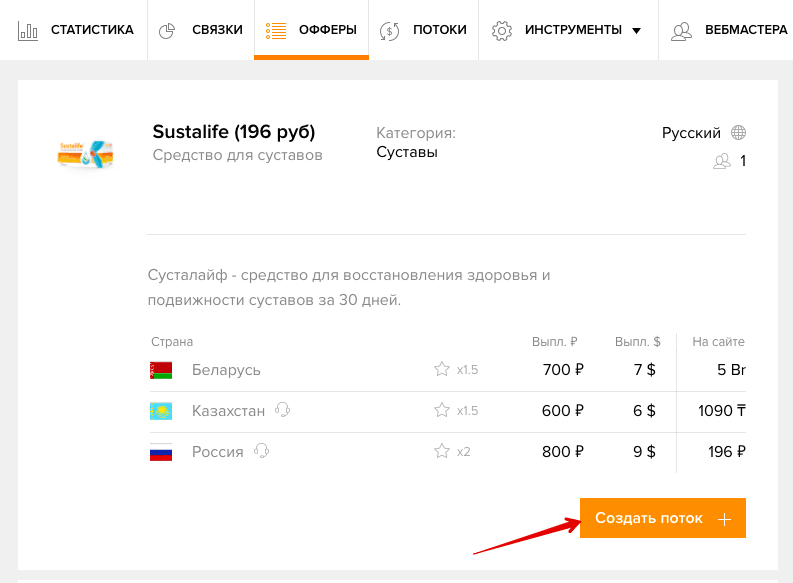This screenshot has width=793, height=583.
Task: Click the pie chart icon near Связки
Action: pyautogui.click(x=167, y=31)
